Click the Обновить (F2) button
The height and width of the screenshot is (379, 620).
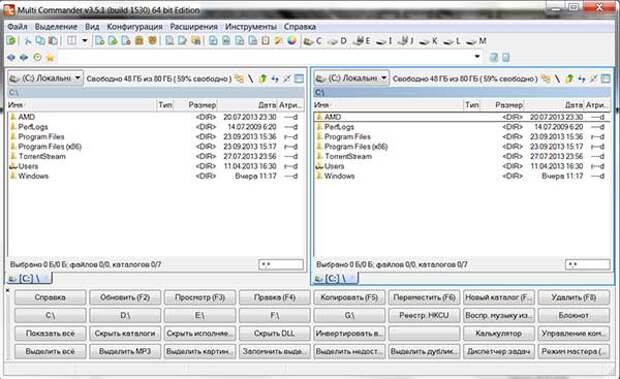pyautogui.click(x=125, y=297)
